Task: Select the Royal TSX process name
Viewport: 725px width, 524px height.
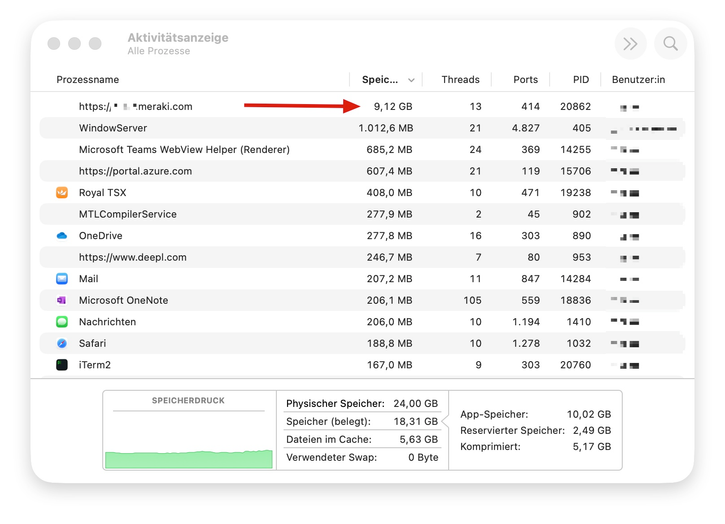Action: [102, 192]
